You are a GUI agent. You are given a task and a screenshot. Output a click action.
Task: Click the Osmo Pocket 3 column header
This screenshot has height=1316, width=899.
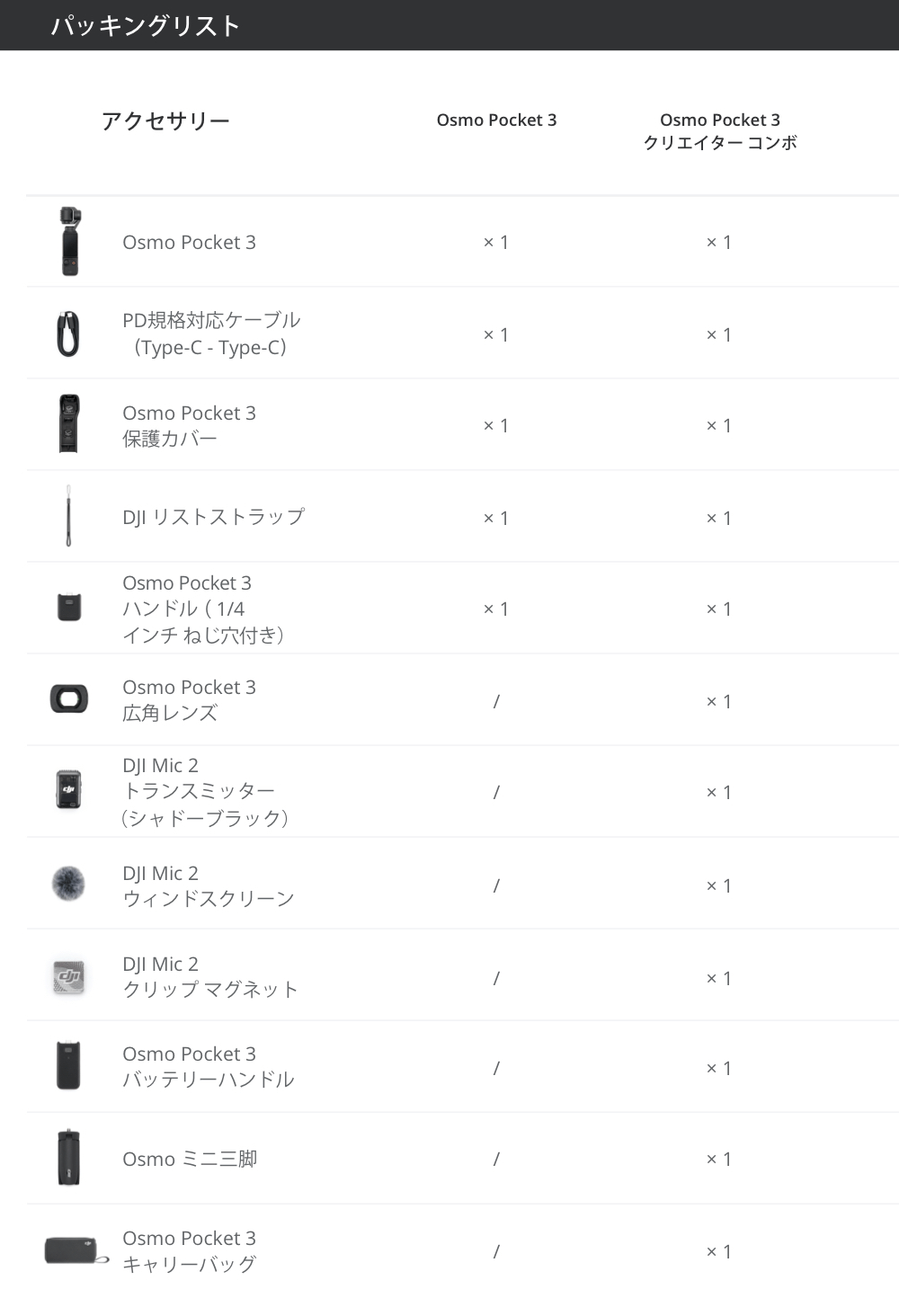496,120
